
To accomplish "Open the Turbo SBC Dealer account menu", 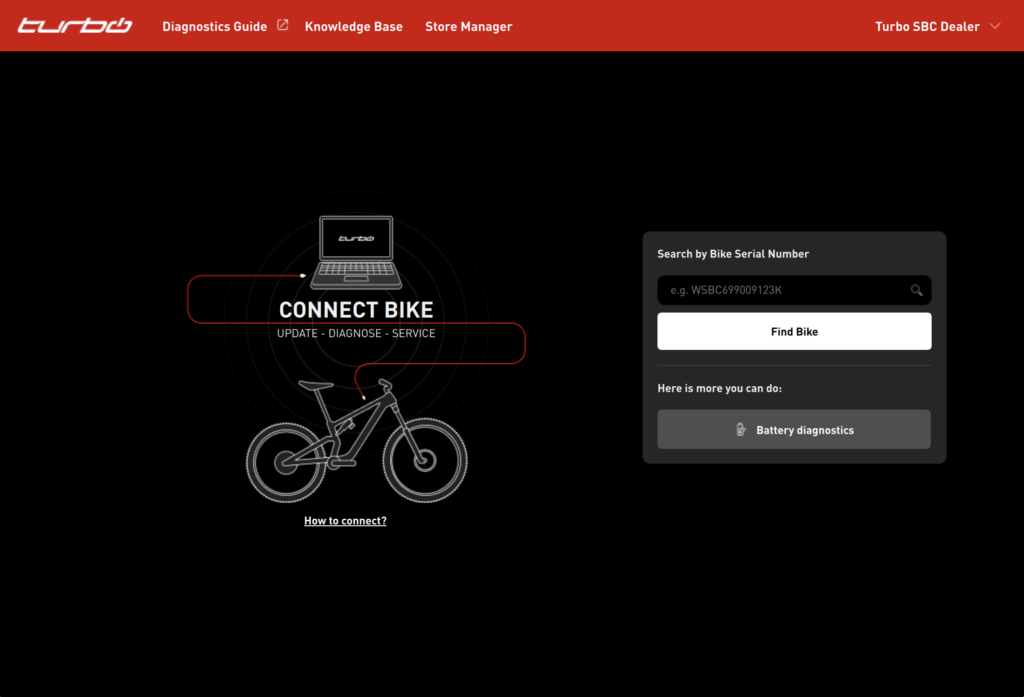I will pyautogui.click(x=926, y=27).
